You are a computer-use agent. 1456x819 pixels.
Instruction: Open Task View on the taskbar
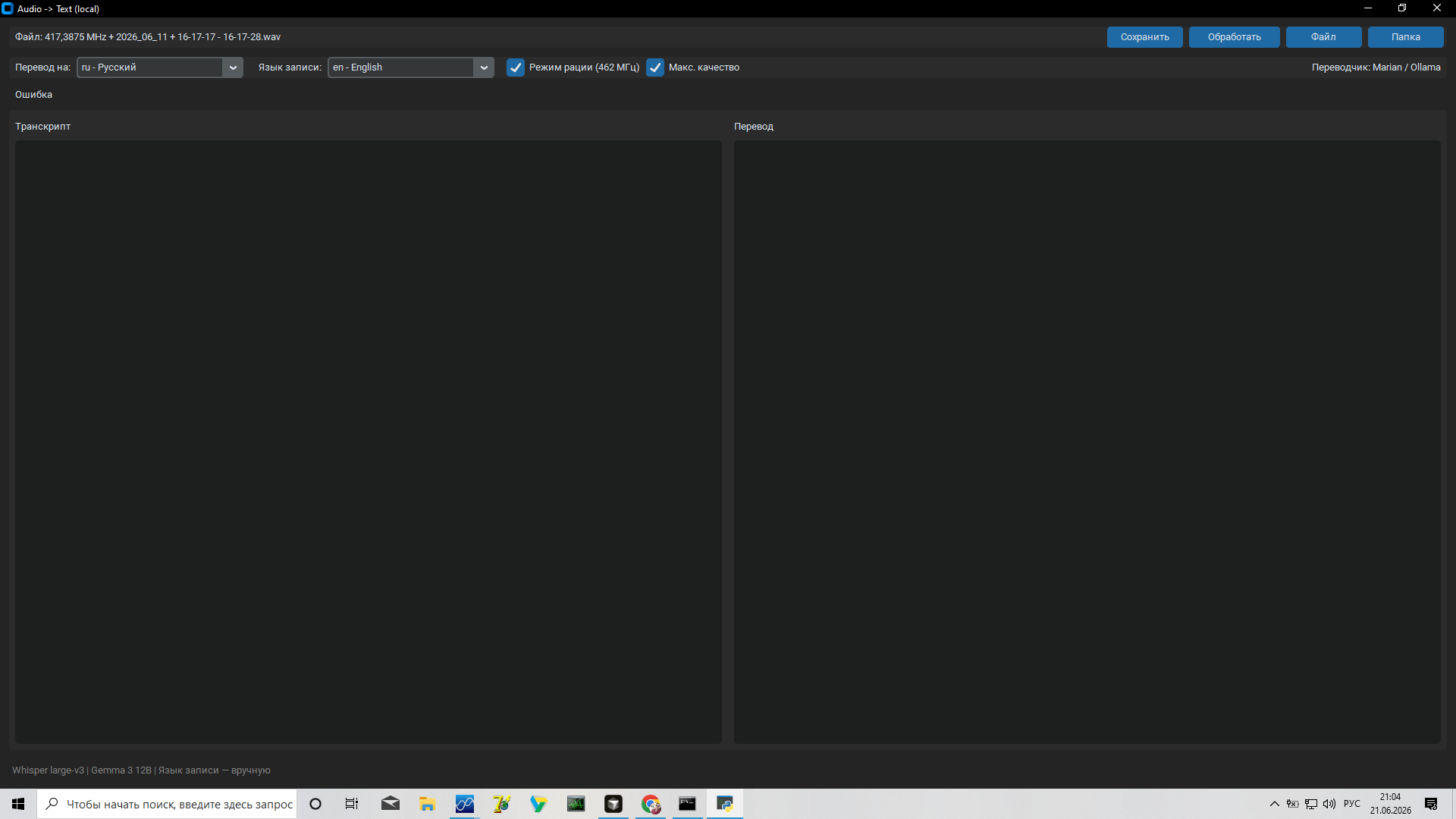352,804
